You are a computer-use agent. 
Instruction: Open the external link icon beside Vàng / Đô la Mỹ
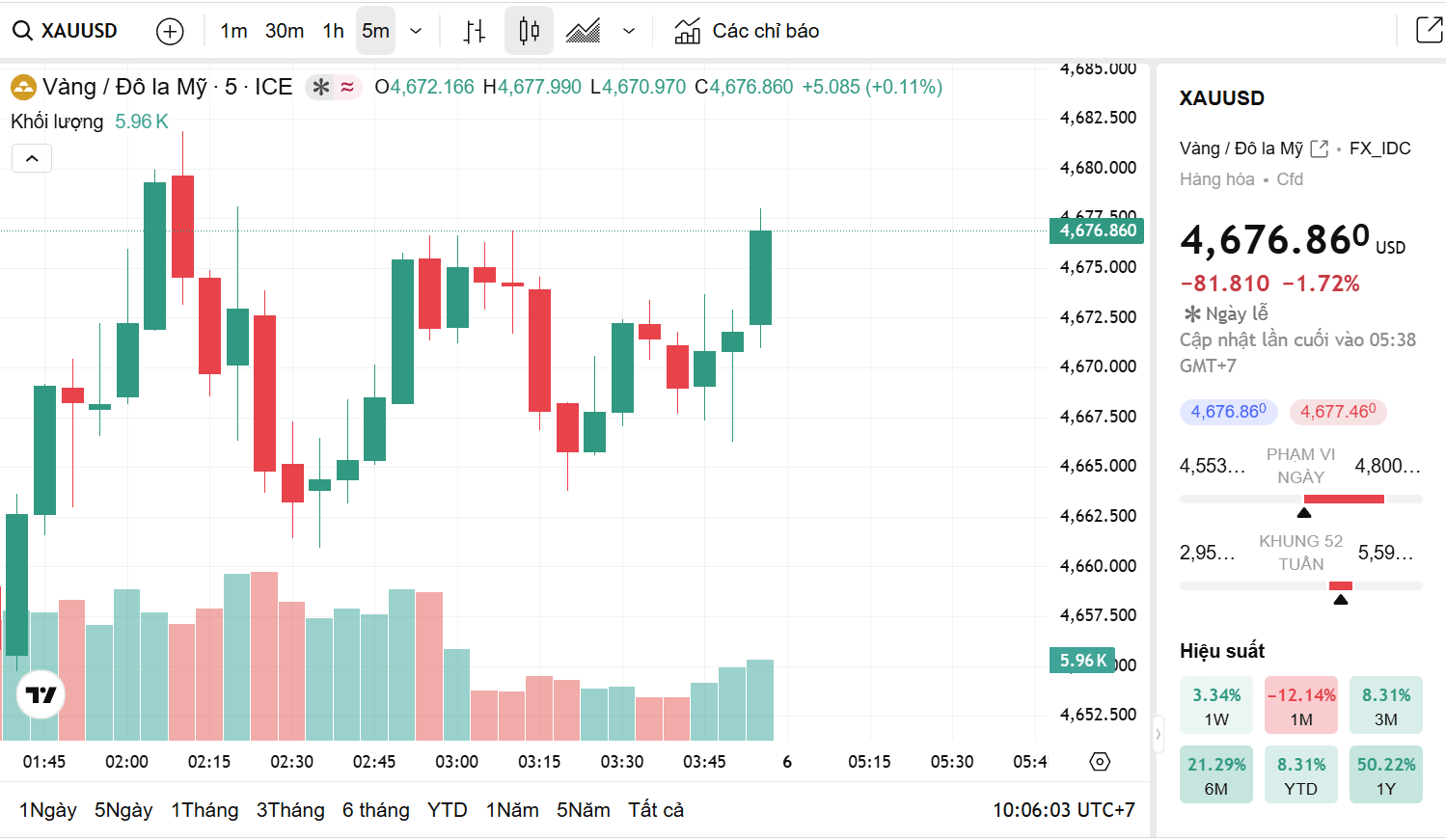(1320, 149)
